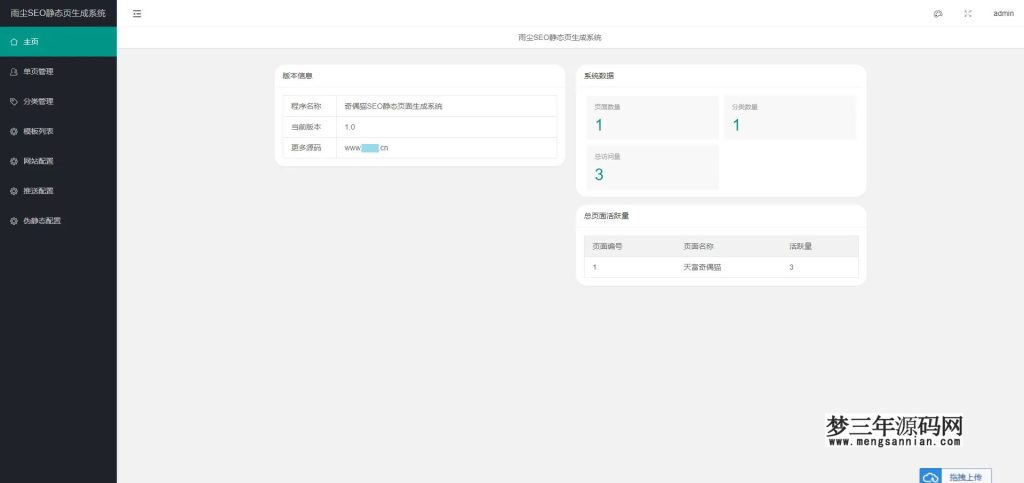The image size is (1024, 483).
Task: Select the 更多源码 table cell
Action: pyautogui.click(x=310, y=148)
